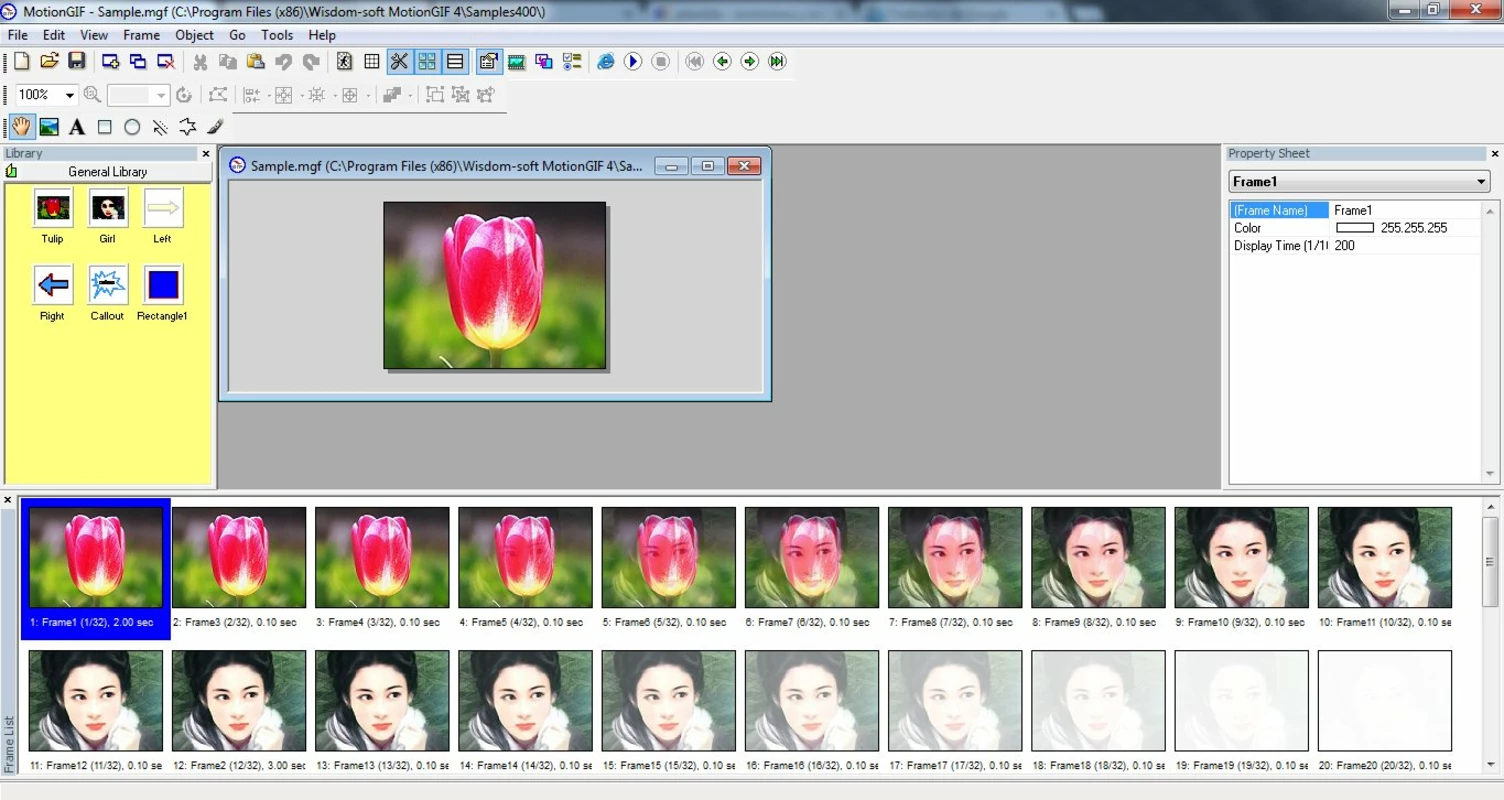This screenshot has height=800, width=1504.
Task: Open the animation wizard icon
Action: click(x=344, y=61)
